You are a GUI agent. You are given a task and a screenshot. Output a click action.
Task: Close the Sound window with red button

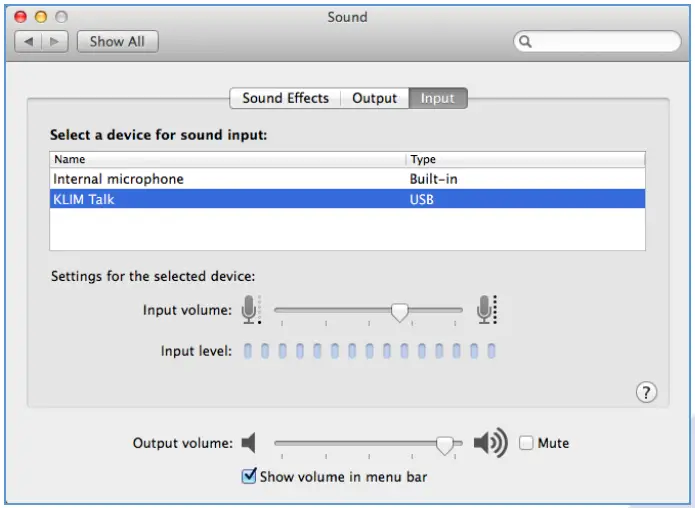click(x=20, y=17)
